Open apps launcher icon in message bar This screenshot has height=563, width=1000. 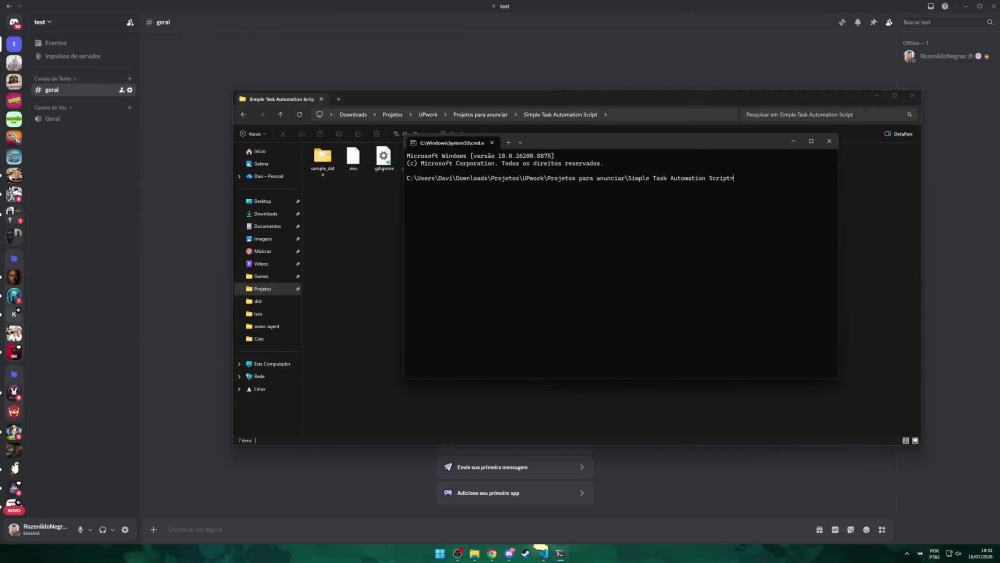coord(882,530)
